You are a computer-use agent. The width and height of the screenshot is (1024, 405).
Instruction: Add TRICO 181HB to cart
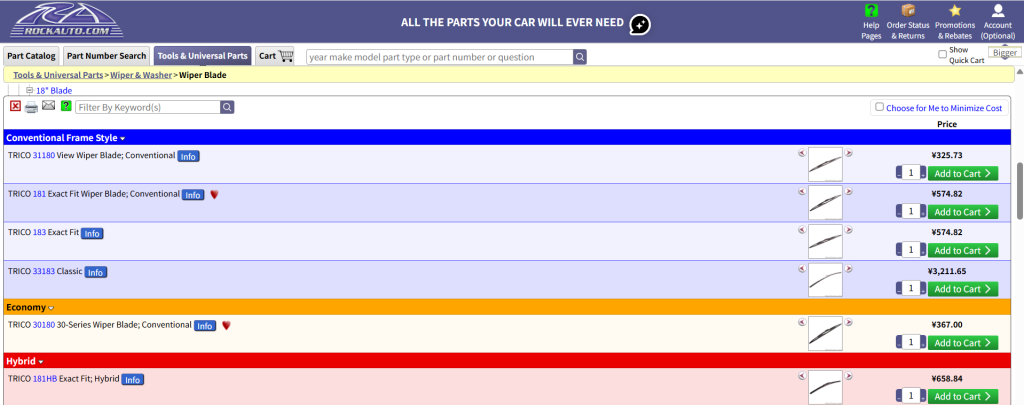(x=963, y=397)
